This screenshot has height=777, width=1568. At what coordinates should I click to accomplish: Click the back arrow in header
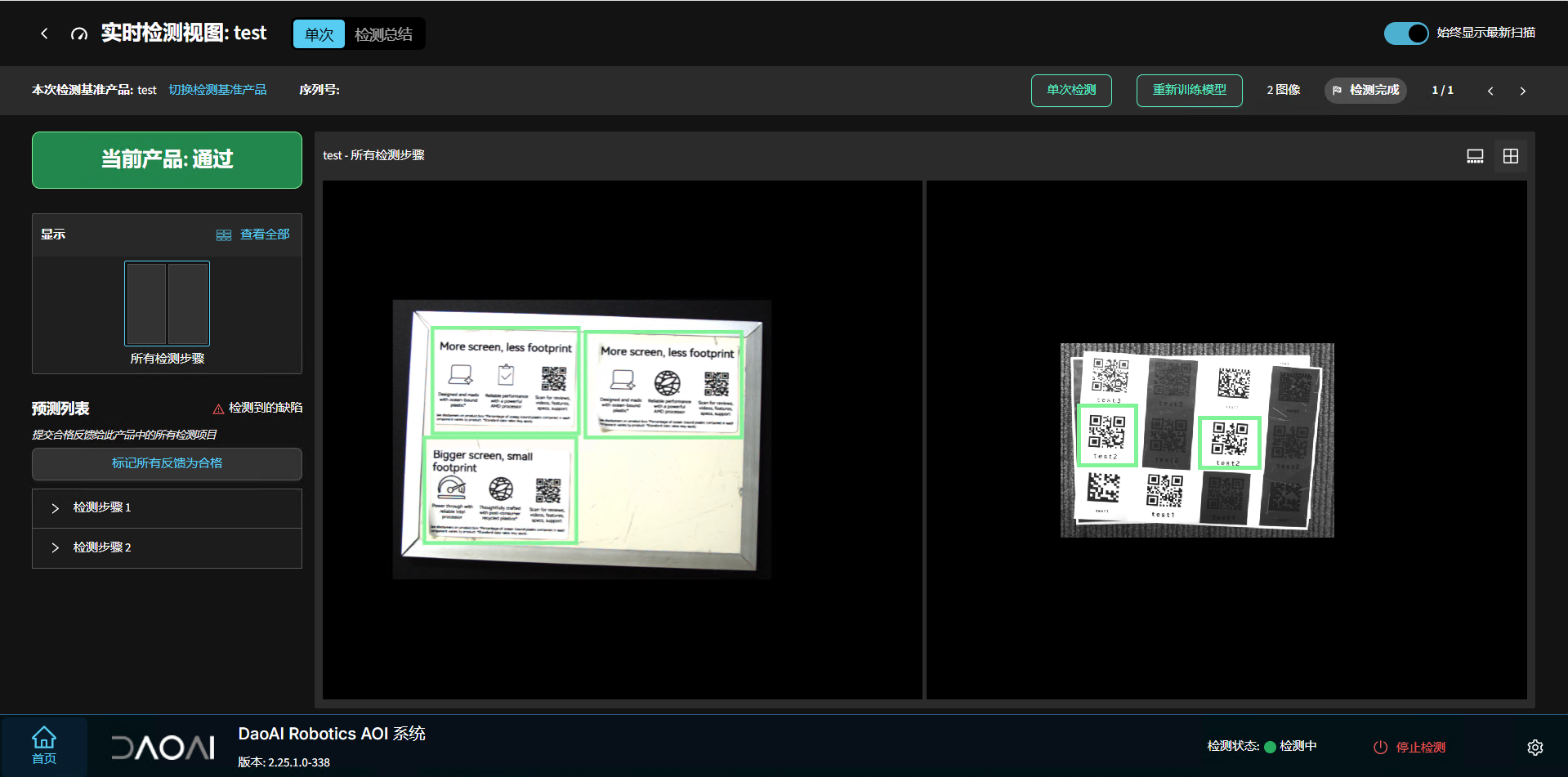(x=44, y=33)
